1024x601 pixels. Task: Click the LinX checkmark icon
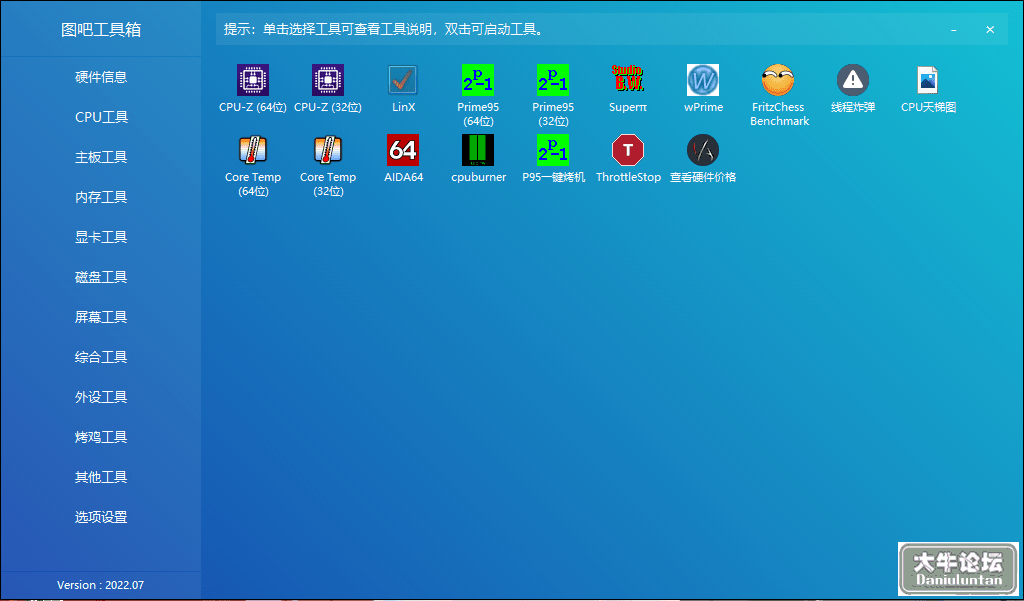click(403, 80)
